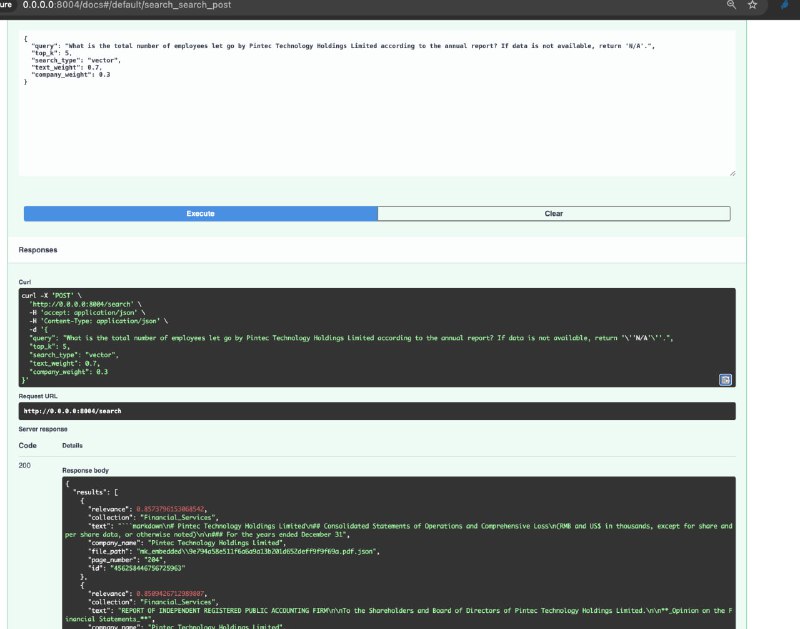Click the "Responses" section heading
This screenshot has width=800, height=629.
[x=38, y=250]
